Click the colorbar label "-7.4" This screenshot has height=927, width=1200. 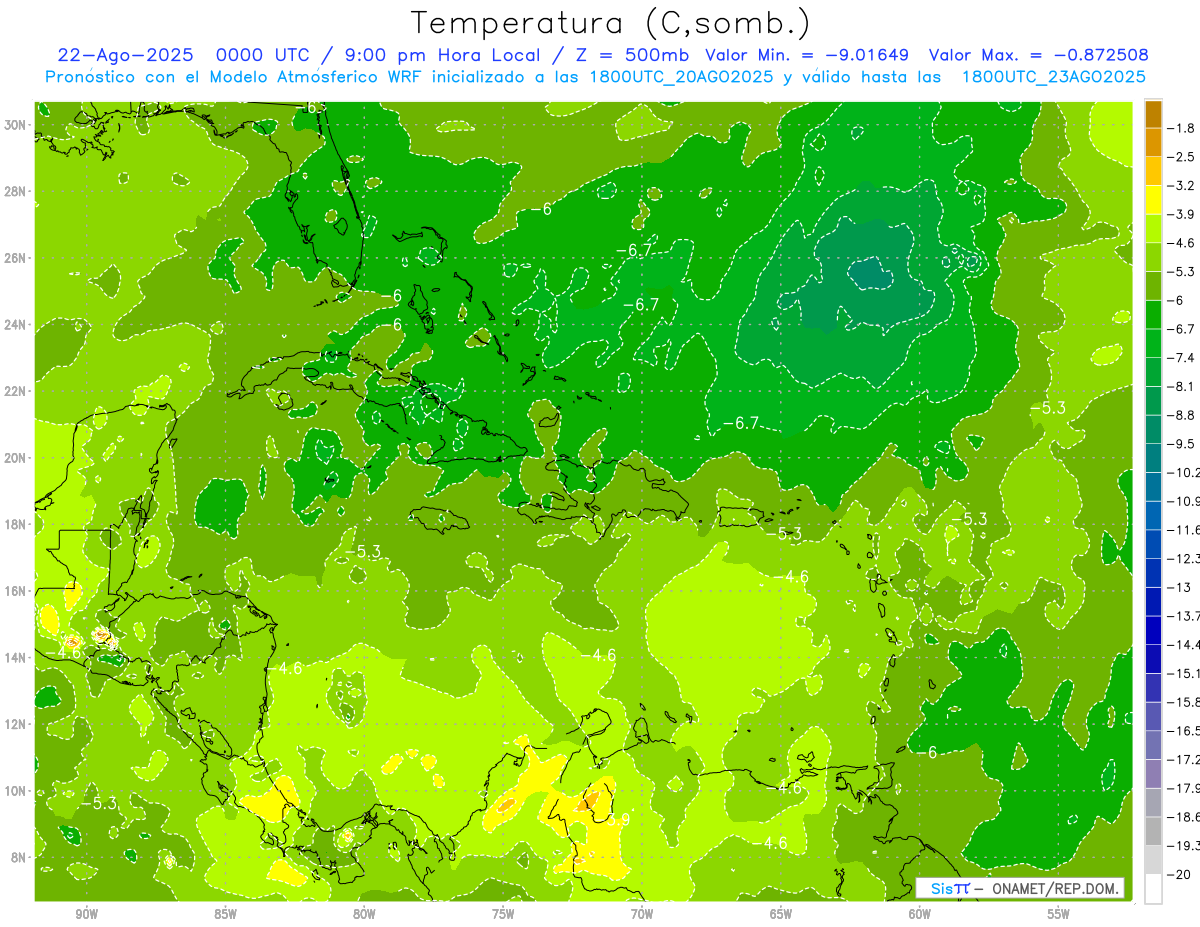point(1182,358)
